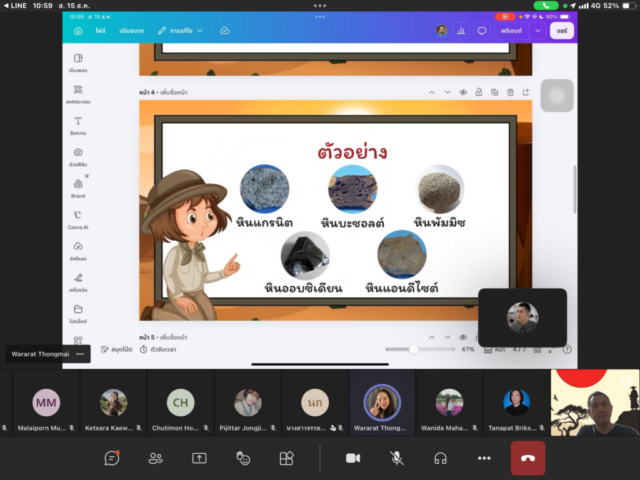
Task: Click the พรีเซนต์ present button
Action: click(x=511, y=31)
